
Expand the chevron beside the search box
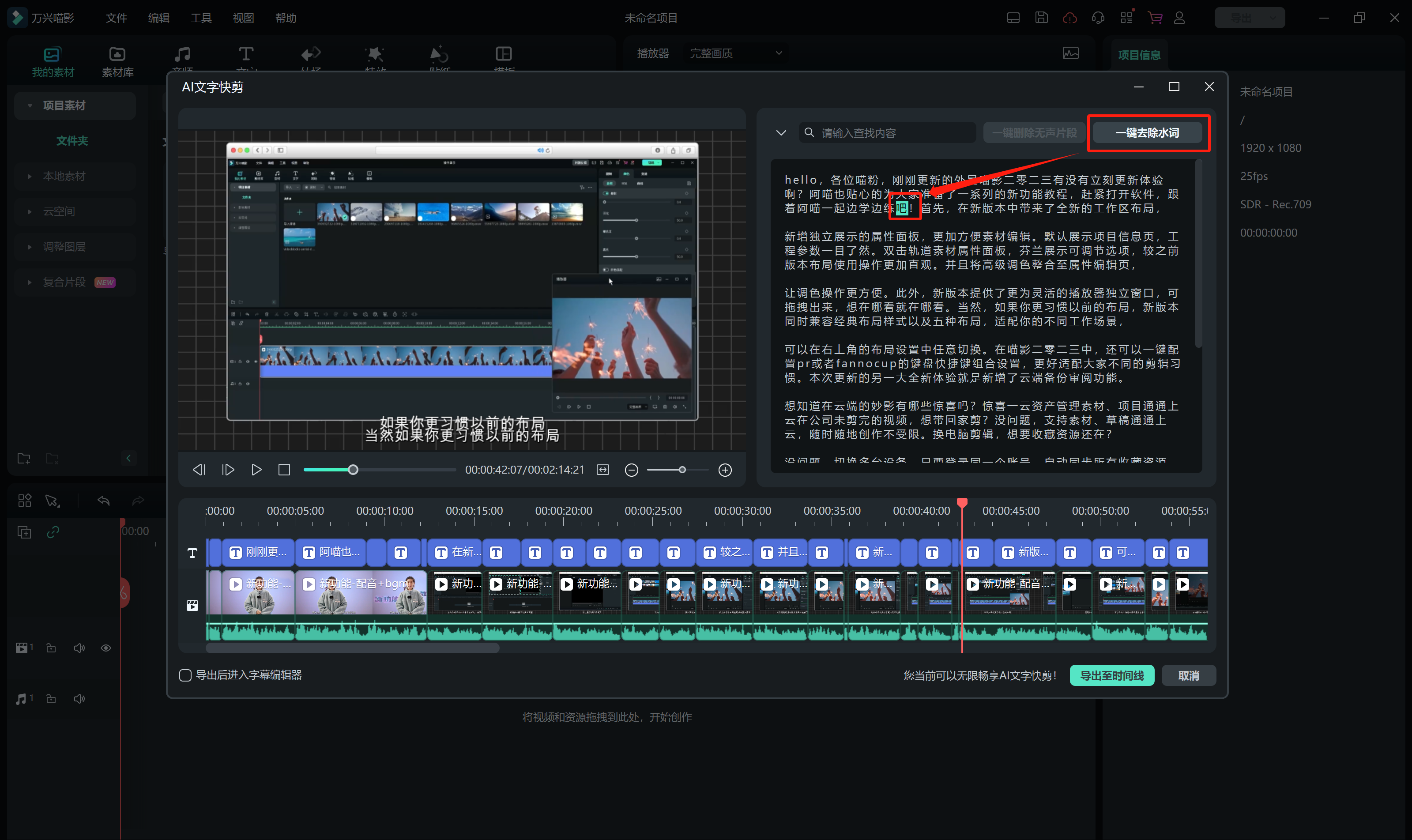click(x=781, y=133)
